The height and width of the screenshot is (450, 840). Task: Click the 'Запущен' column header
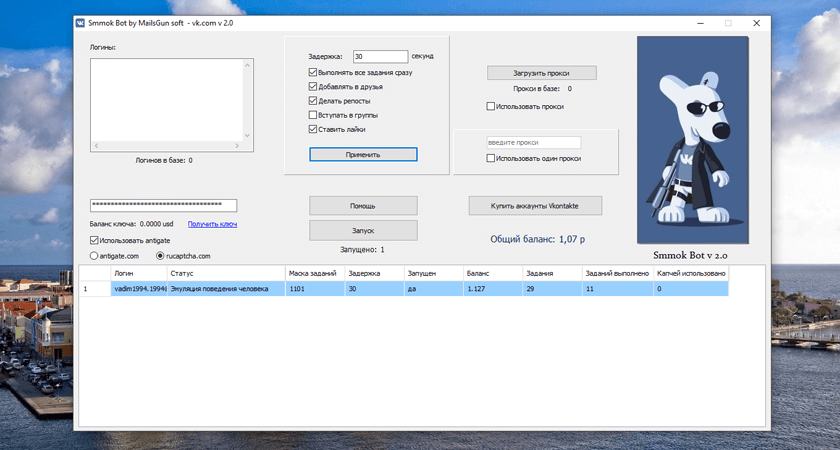coord(434,274)
